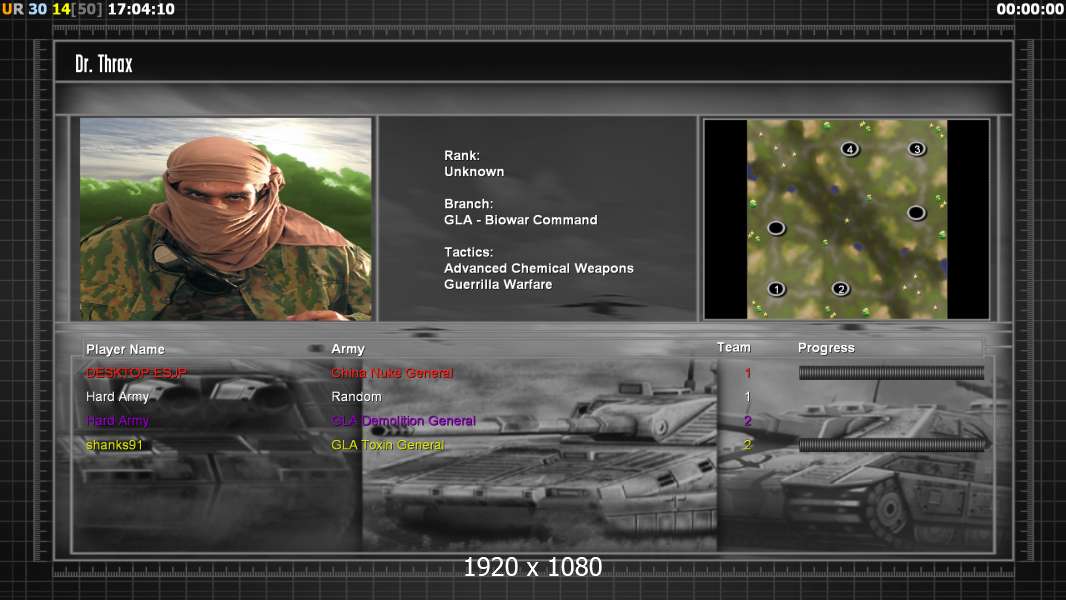Click the unnumbered start marker on map's left
The height and width of the screenshot is (600, 1066).
[x=776, y=228]
